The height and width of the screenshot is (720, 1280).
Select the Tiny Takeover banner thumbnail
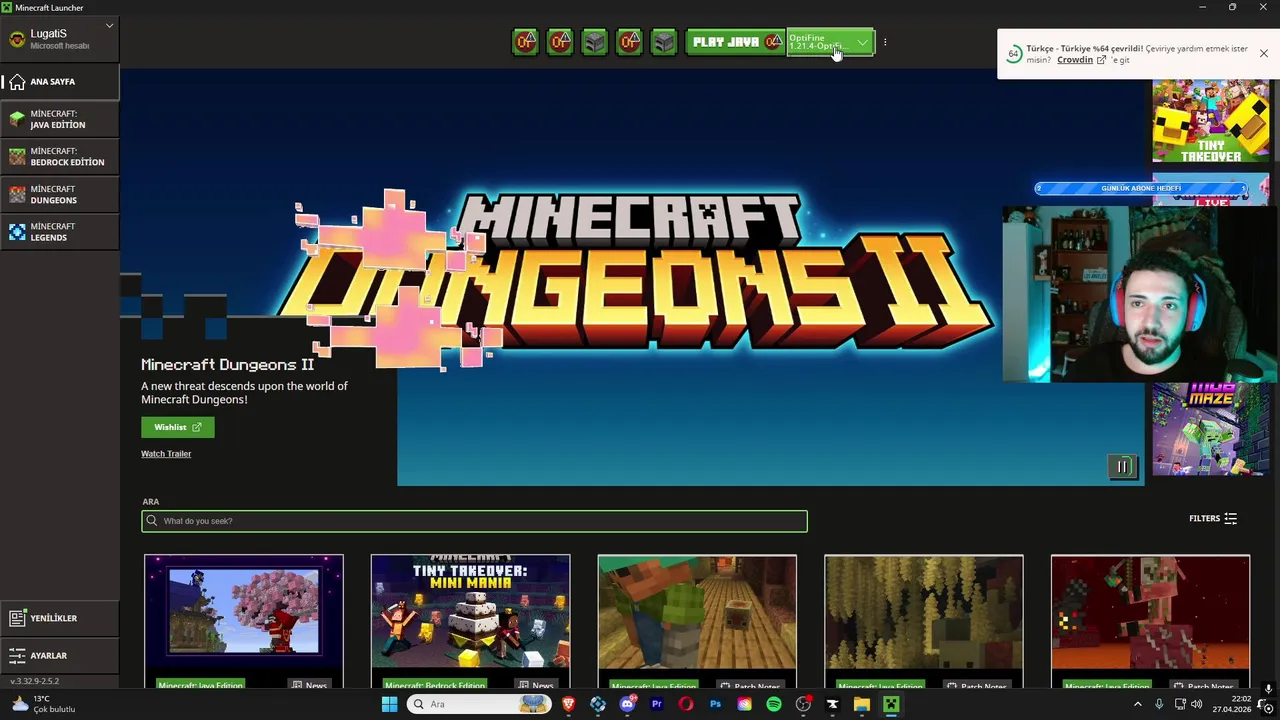1211,121
